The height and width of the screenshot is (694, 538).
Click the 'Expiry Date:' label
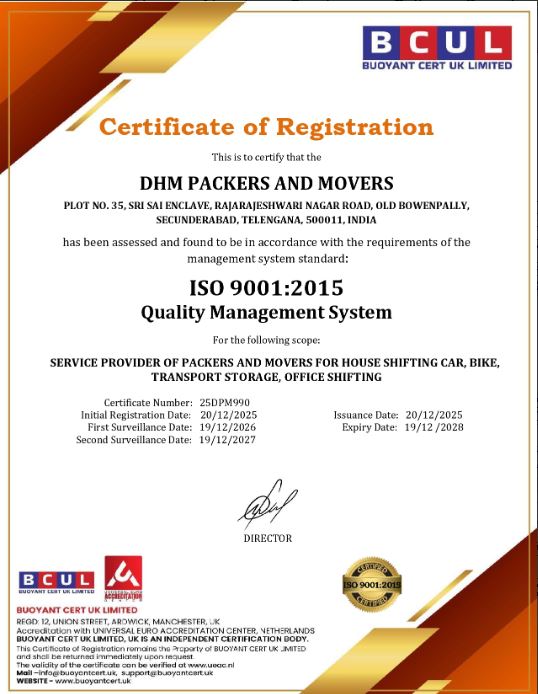coord(369,427)
